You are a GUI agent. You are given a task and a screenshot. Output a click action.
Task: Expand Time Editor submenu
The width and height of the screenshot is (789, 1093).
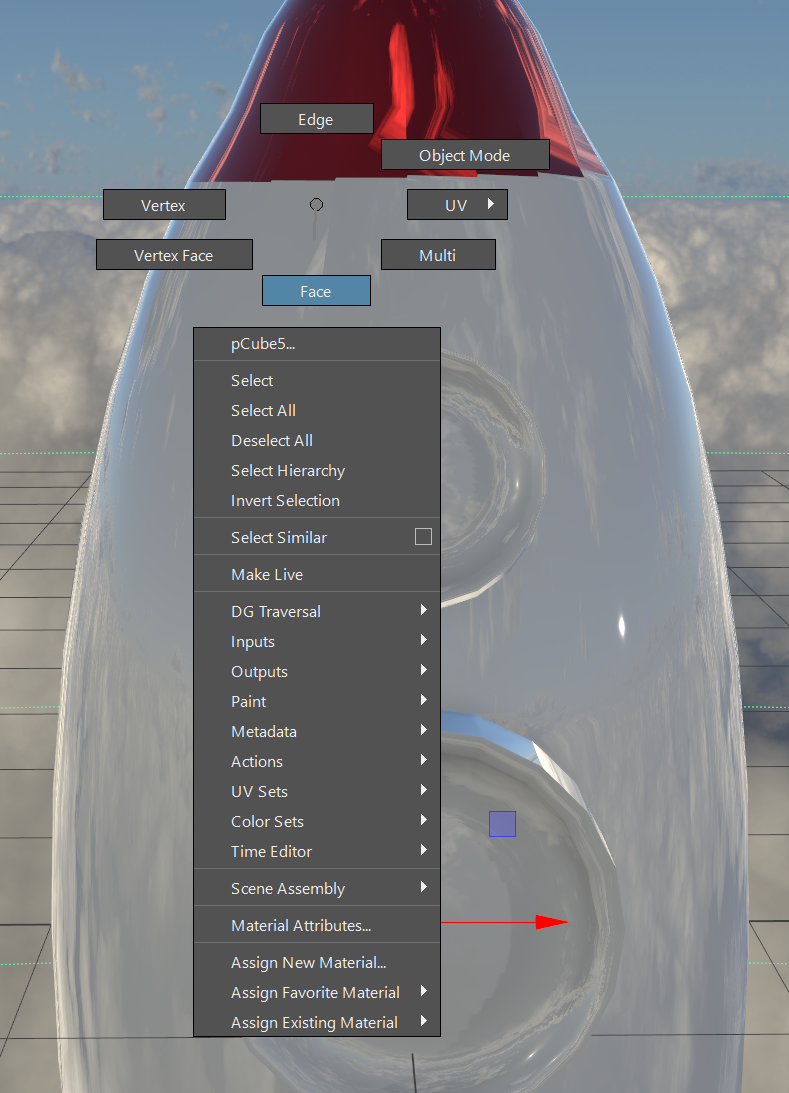pos(317,851)
